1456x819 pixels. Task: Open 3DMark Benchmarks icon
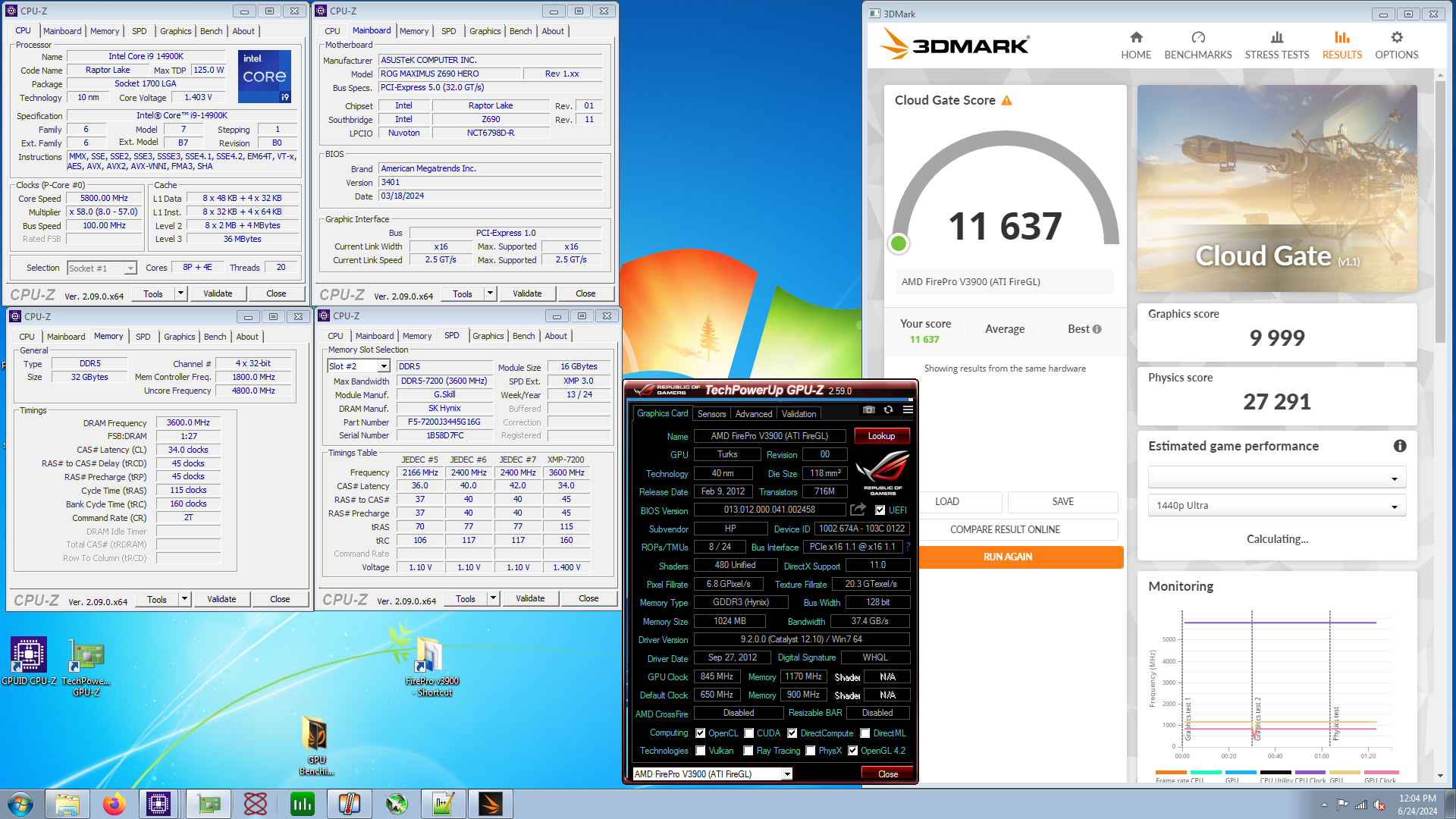[x=1198, y=37]
